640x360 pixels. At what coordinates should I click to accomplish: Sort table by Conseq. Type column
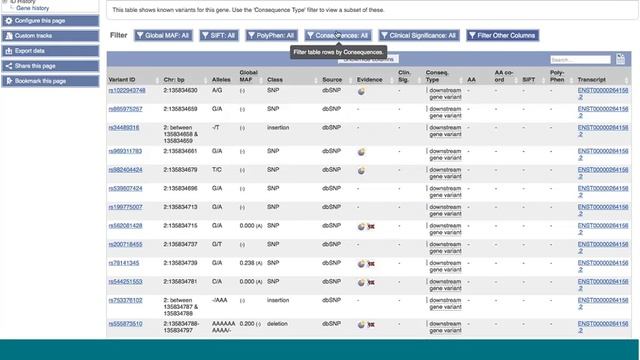[437, 76]
